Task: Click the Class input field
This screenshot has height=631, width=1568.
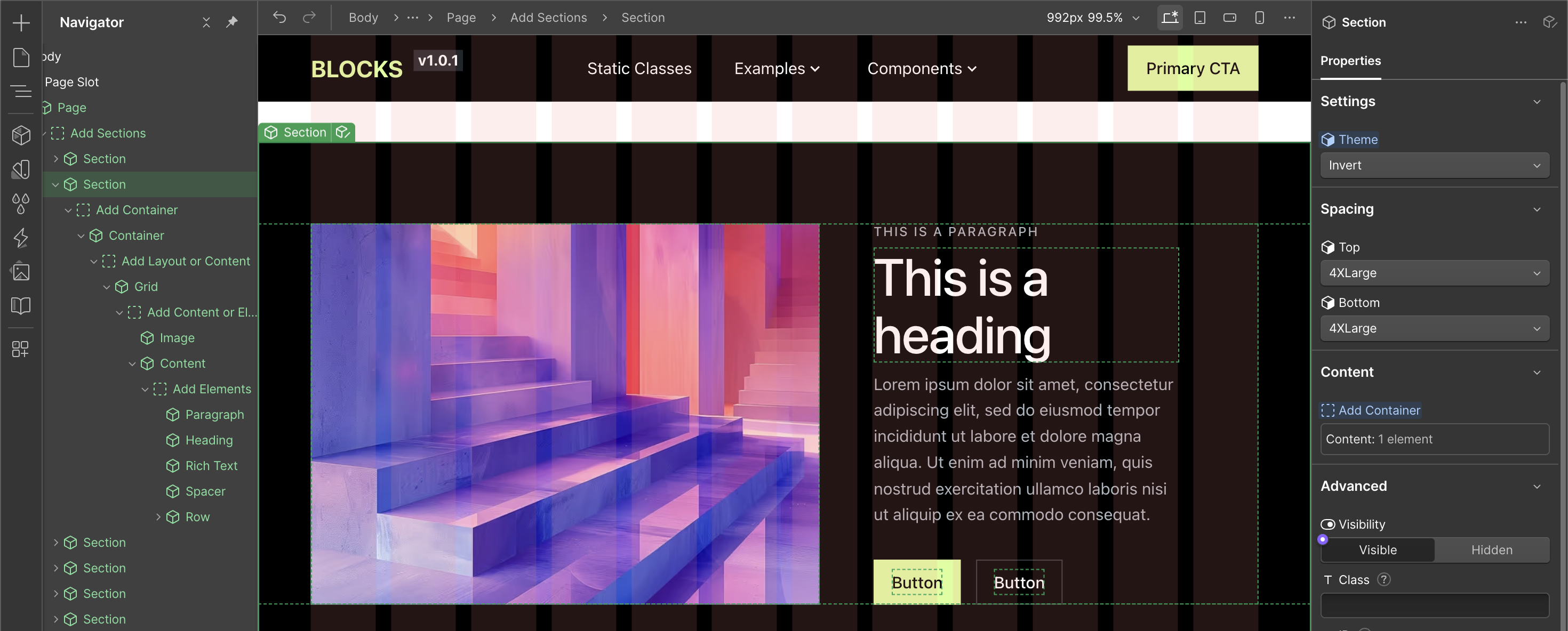Action: click(1434, 605)
